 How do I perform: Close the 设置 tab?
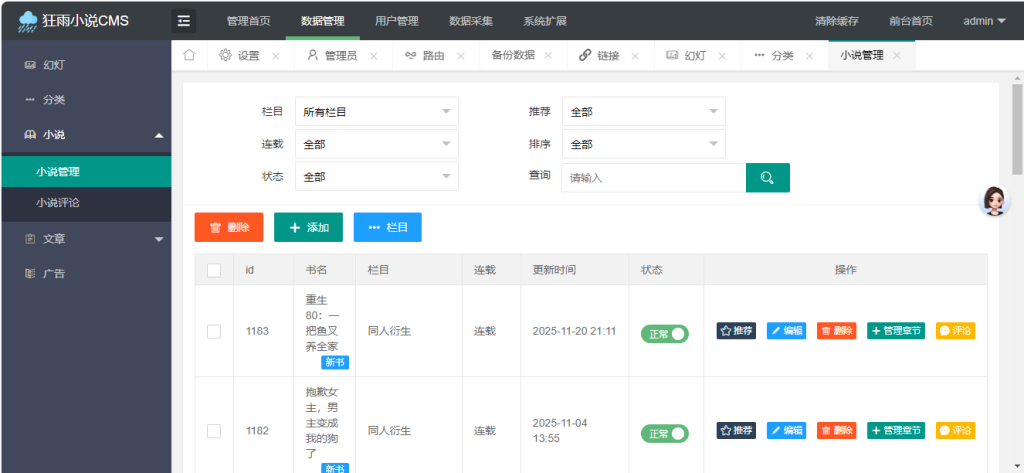(x=276, y=56)
